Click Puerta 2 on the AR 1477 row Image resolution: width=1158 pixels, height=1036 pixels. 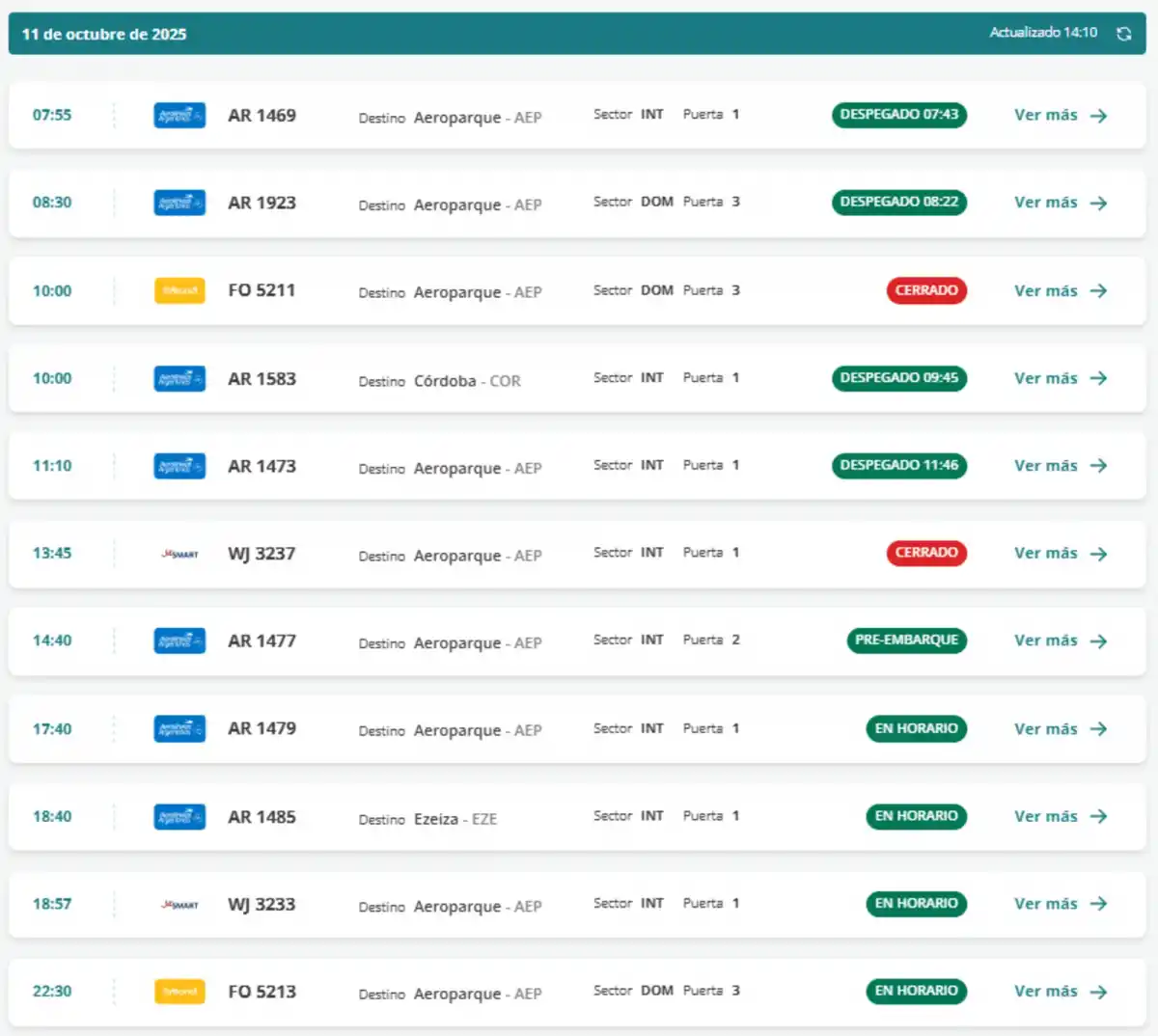tap(711, 640)
